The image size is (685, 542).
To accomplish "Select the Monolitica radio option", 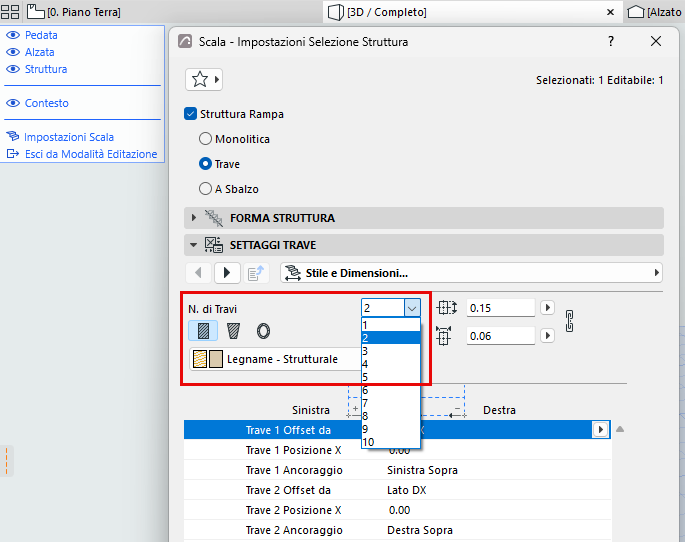I will pyautogui.click(x=205, y=139).
